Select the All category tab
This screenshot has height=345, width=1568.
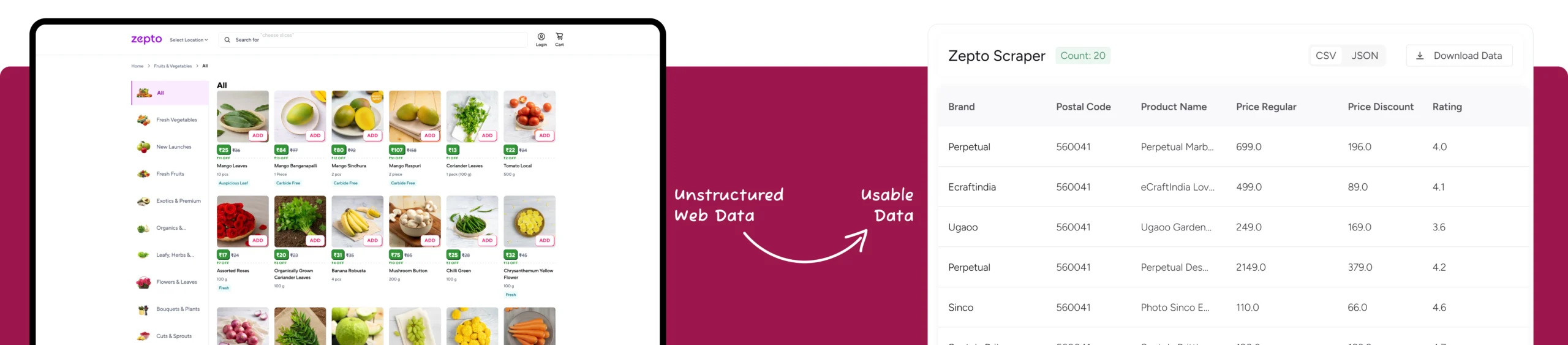pyautogui.click(x=170, y=93)
